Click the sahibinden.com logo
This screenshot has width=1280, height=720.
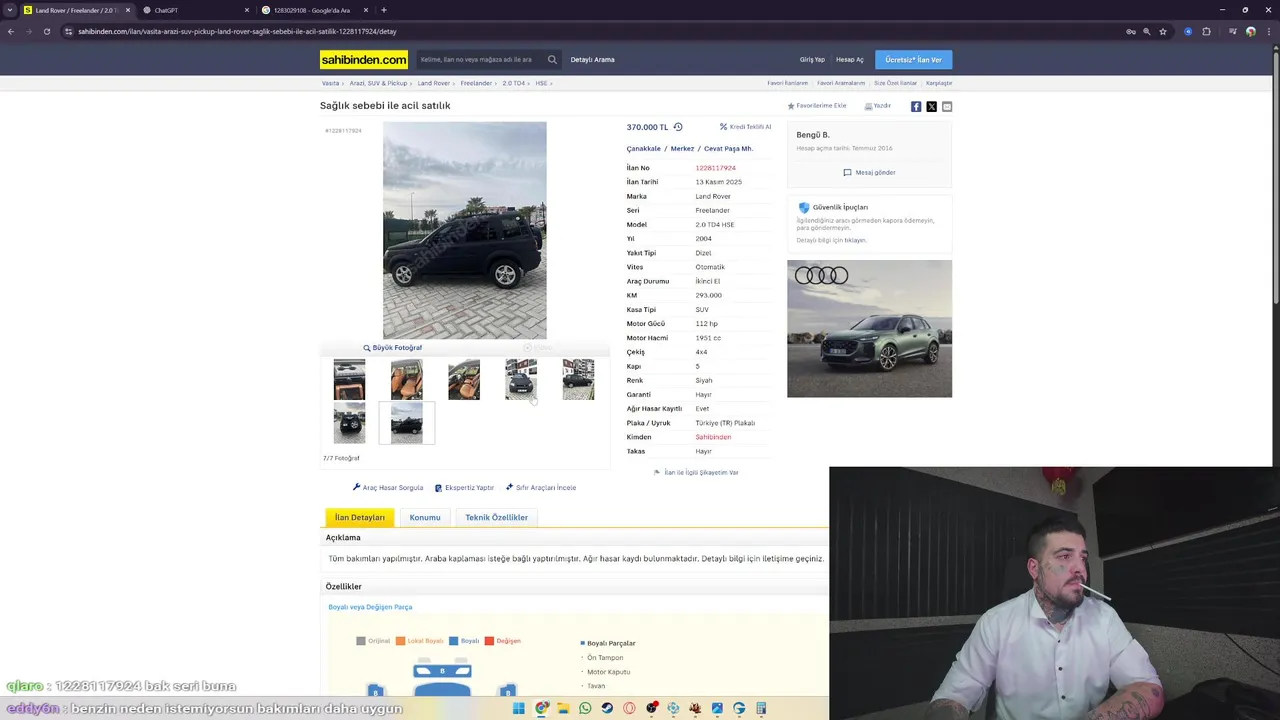tap(364, 59)
